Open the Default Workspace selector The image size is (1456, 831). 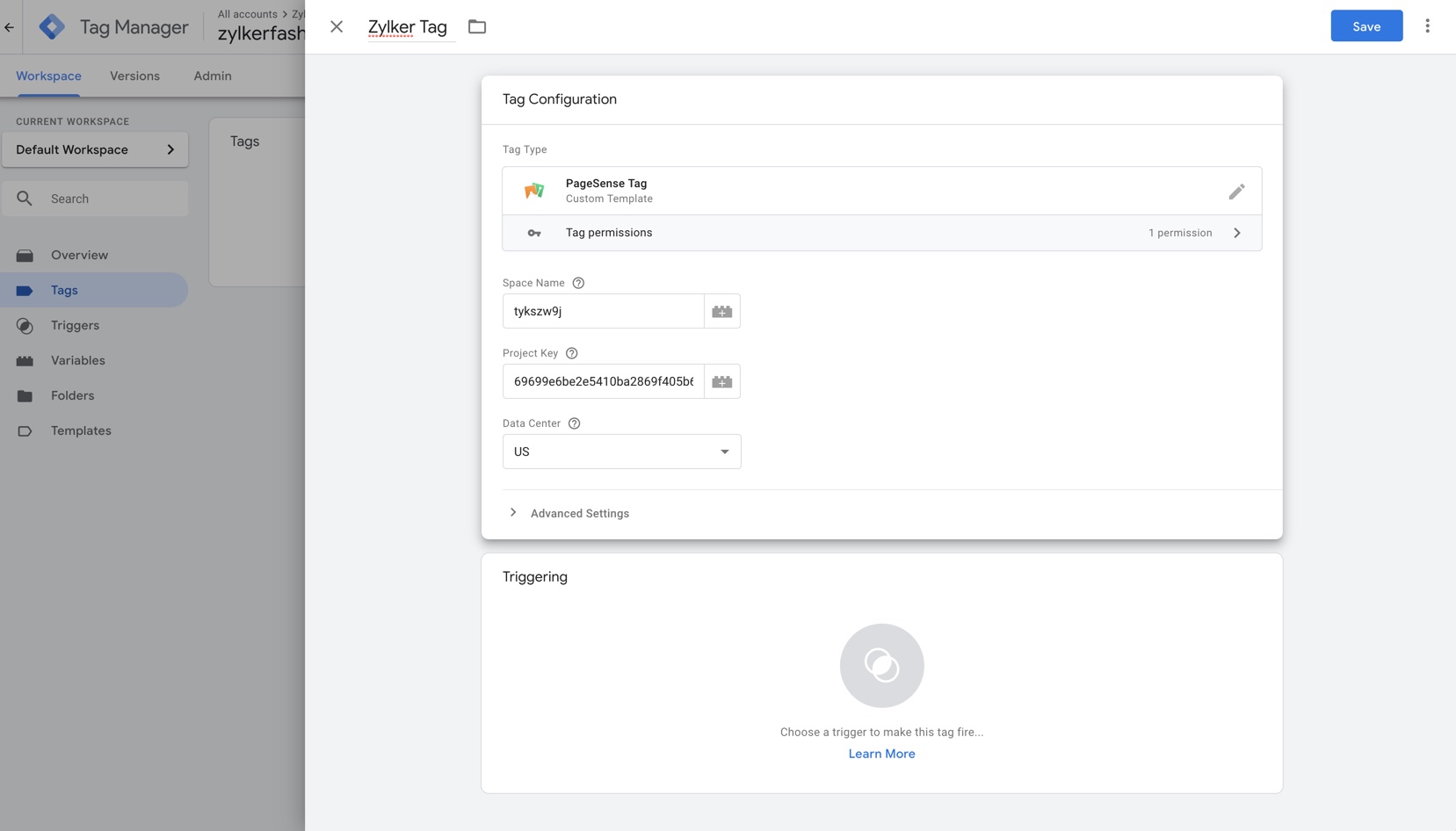95,149
